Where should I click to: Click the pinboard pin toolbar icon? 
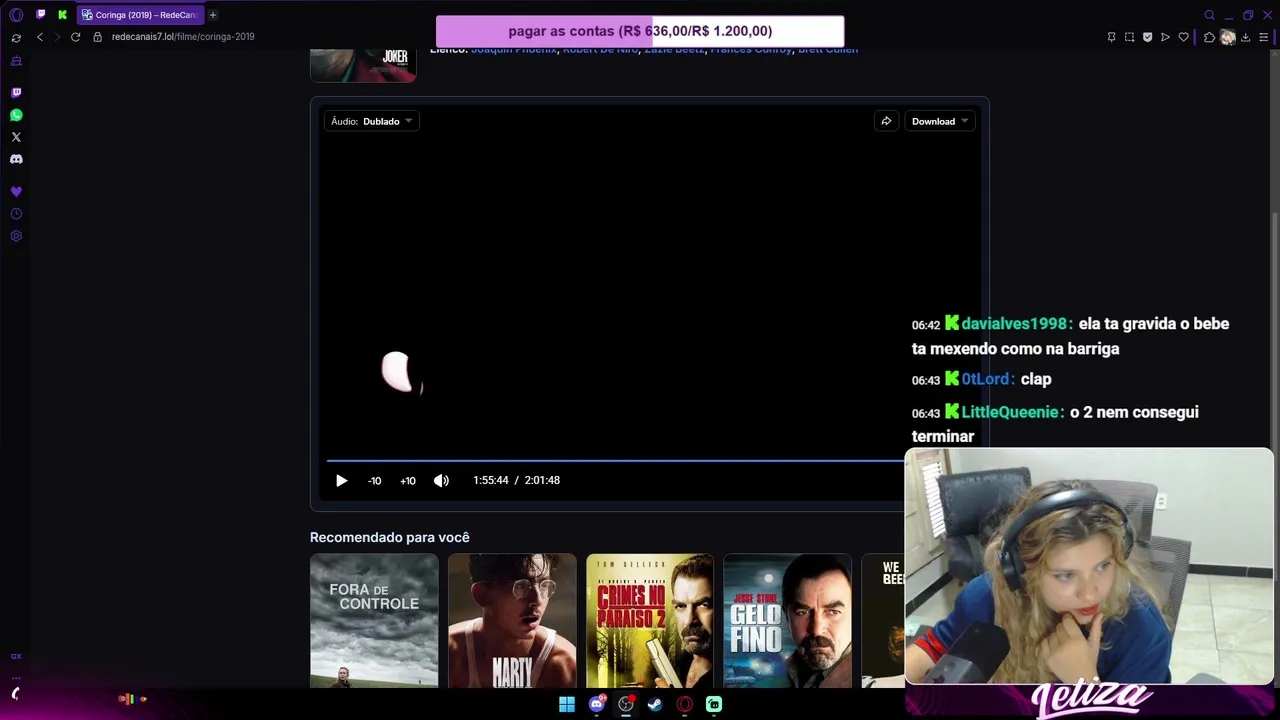pos(1111,37)
